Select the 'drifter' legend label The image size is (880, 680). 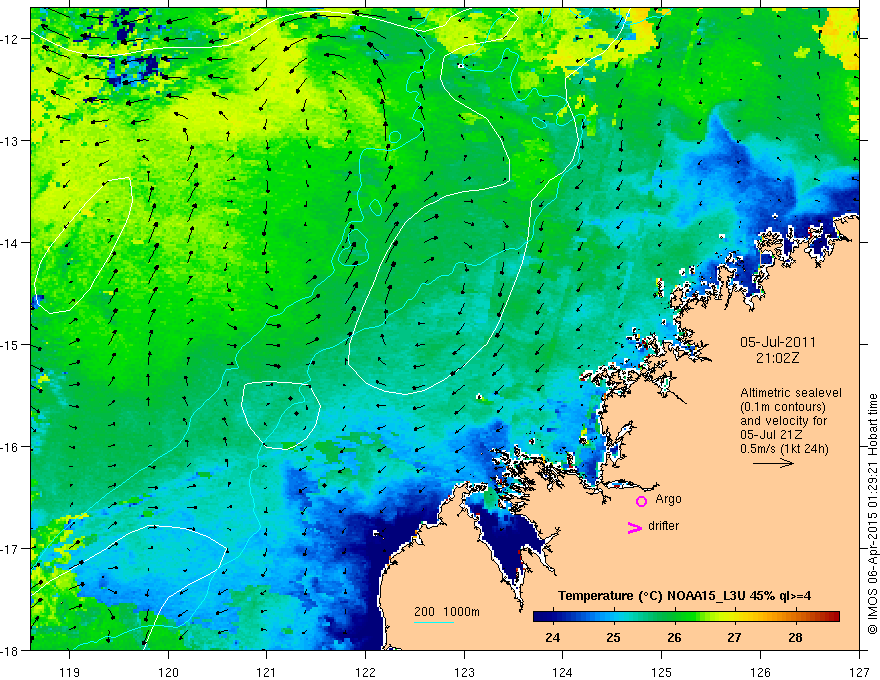point(663,526)
